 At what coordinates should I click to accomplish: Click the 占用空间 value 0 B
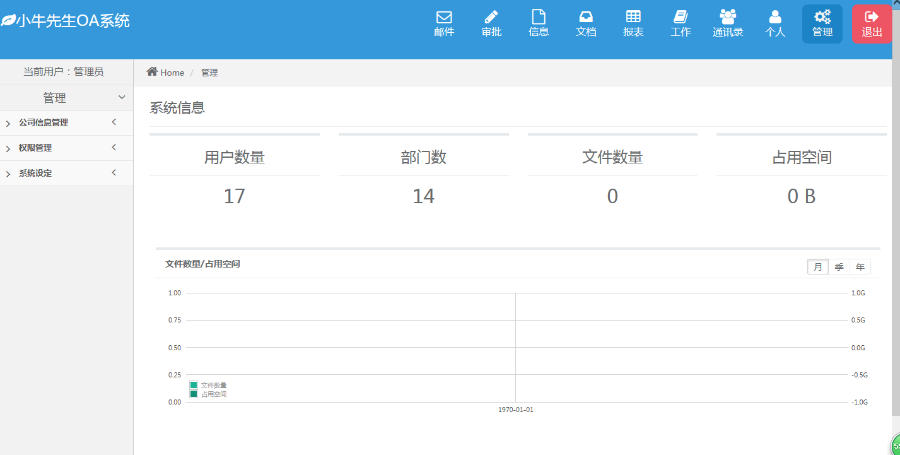click(x=801, y=196)
